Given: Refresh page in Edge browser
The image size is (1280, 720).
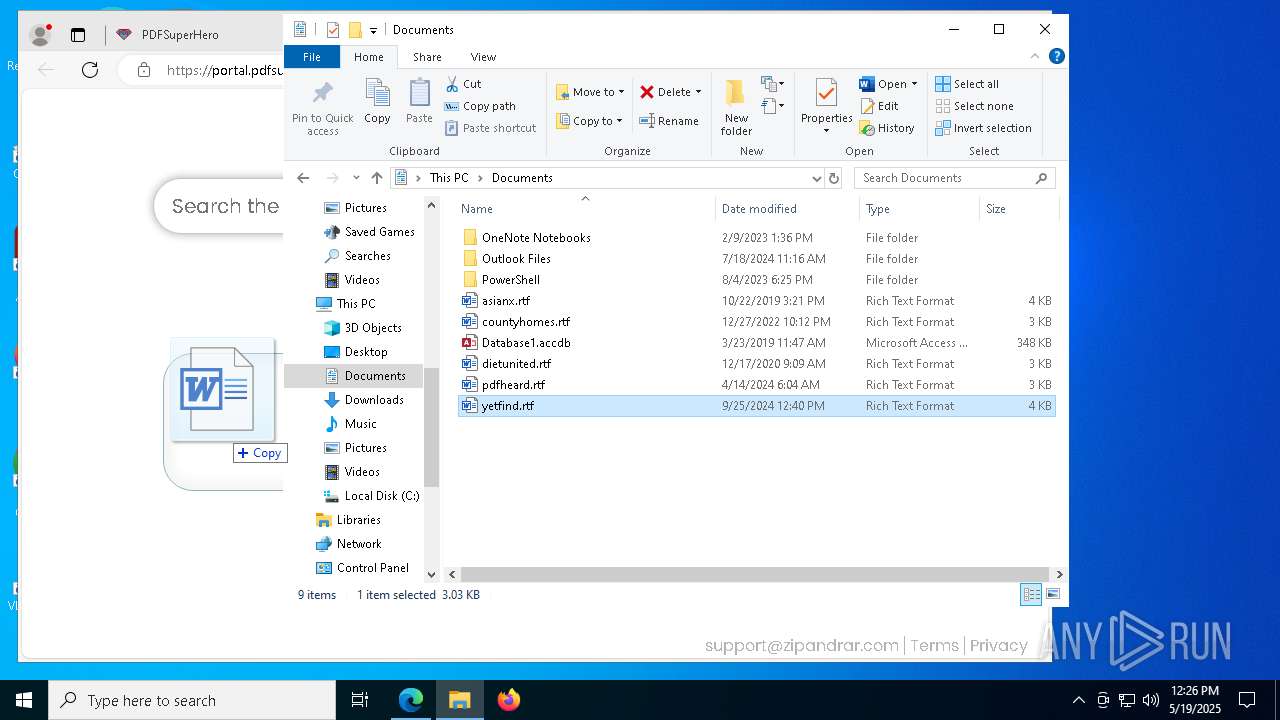Looking at the screenshot, I should pyautogui.click(x=90, y=69).
